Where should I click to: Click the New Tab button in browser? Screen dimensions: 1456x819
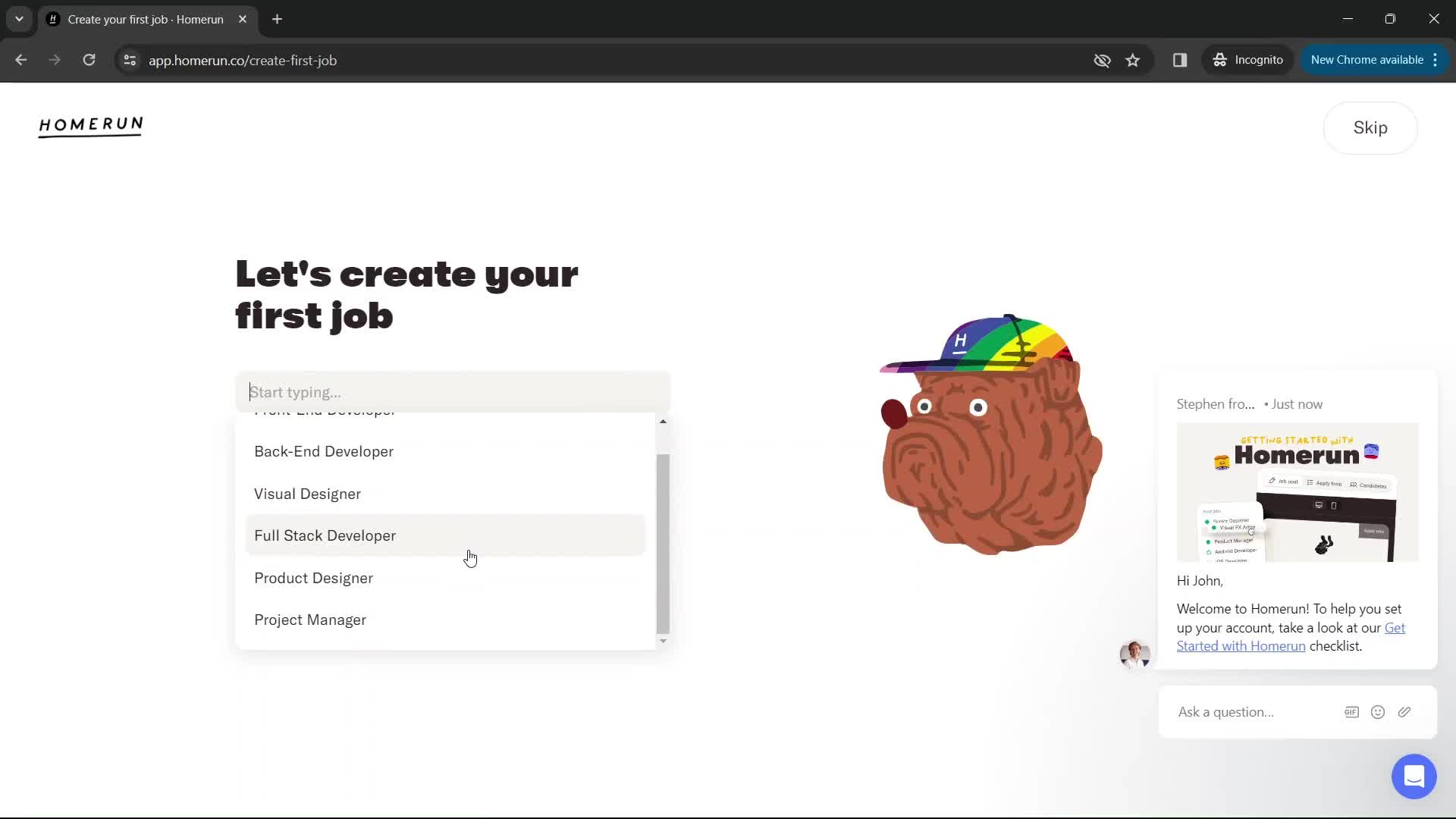point(278,19)
